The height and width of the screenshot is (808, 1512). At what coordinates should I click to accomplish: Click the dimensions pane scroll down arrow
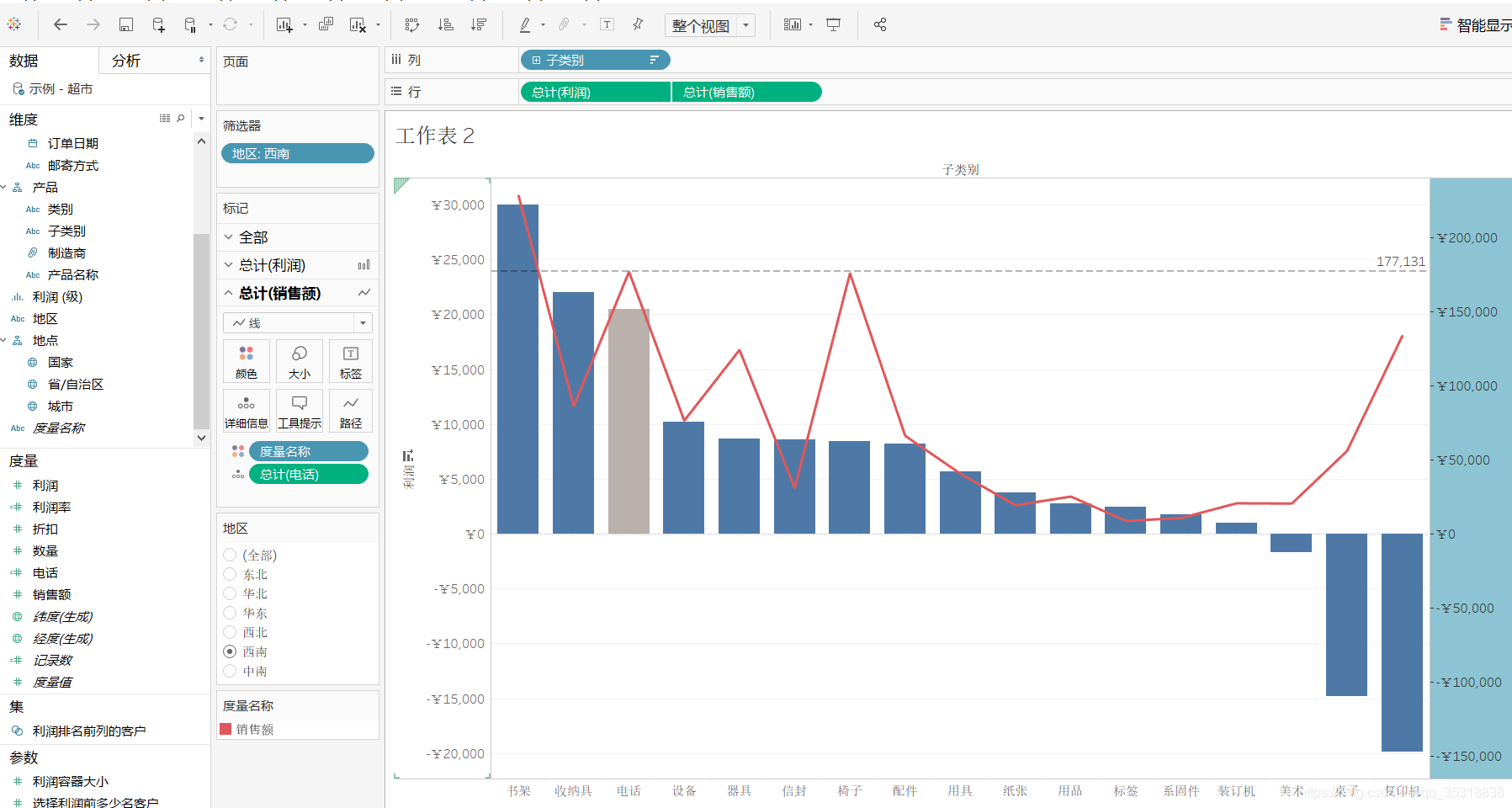[x=201, y=438]
